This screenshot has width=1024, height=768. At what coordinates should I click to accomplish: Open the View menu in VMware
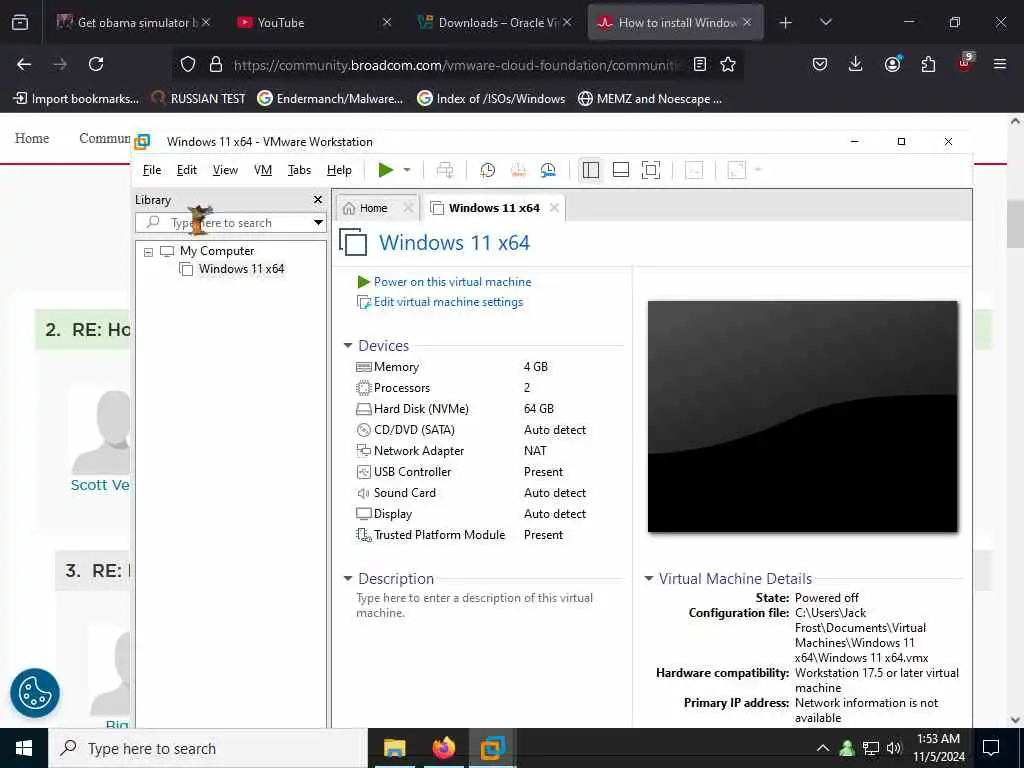(225, 170)
